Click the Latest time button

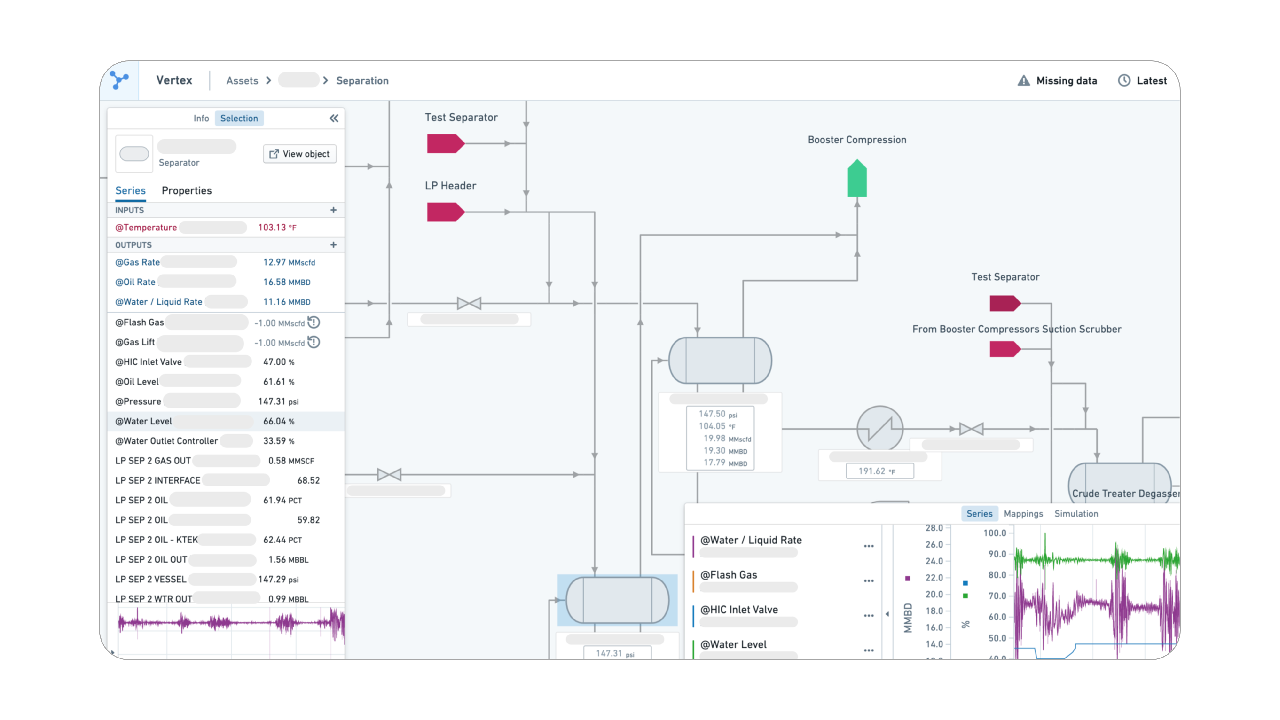(x=1142, y=81)
